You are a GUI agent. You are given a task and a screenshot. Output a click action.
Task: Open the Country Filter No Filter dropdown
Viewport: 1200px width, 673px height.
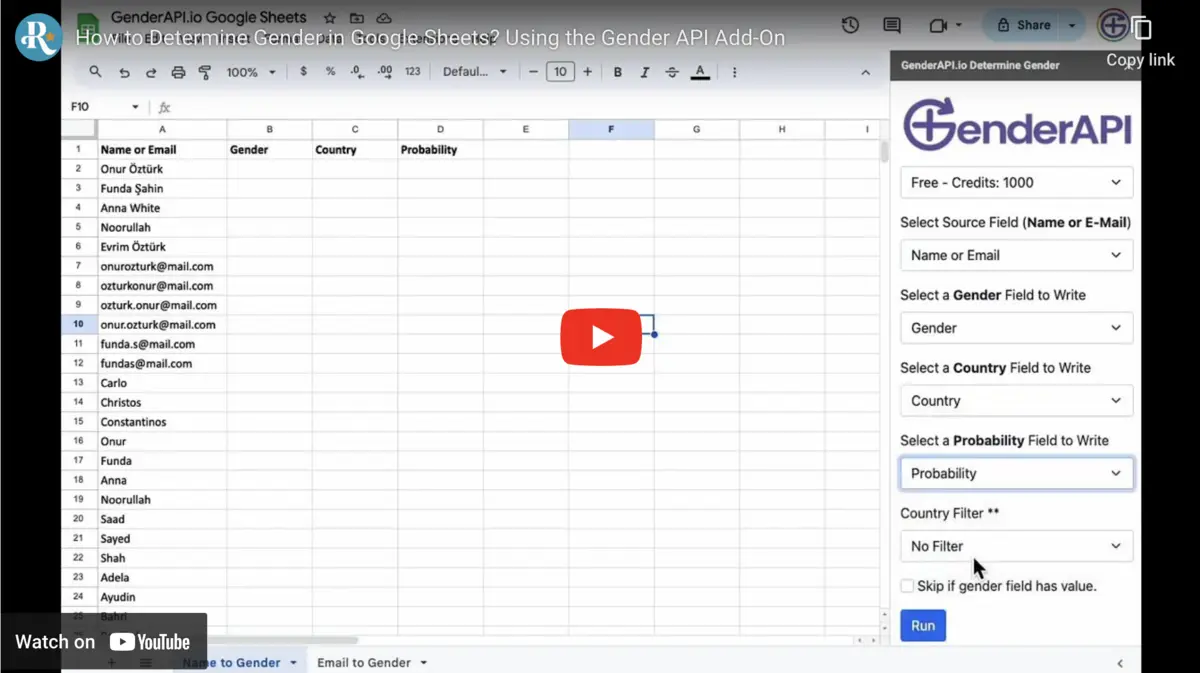click(1016, 546)
